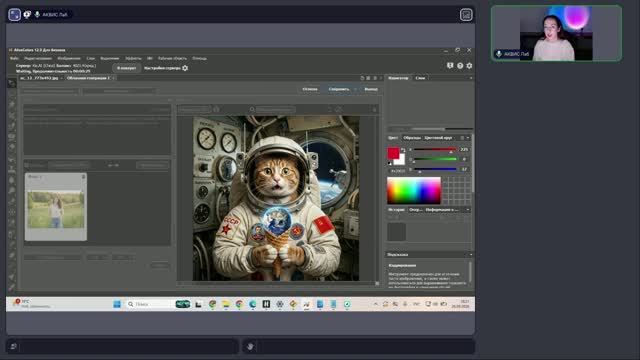This screenshot has width=640, height=360.
Task: Click the Windows Start button
Action: coord(117,304)
